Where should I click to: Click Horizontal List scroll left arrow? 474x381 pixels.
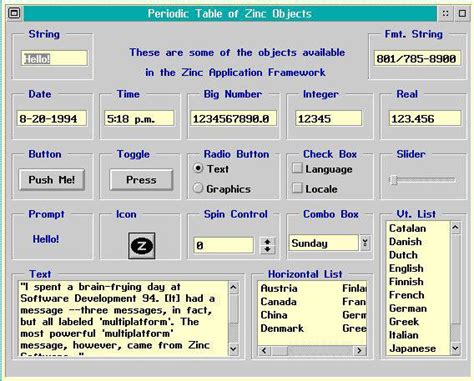click(264, 350)
